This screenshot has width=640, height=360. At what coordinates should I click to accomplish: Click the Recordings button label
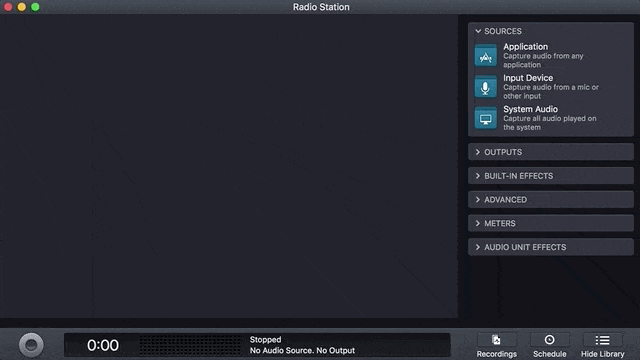pos(496,354)
